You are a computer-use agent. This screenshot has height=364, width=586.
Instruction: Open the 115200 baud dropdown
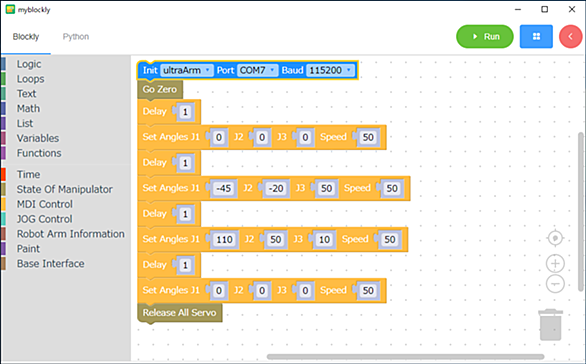click(330, 70)
